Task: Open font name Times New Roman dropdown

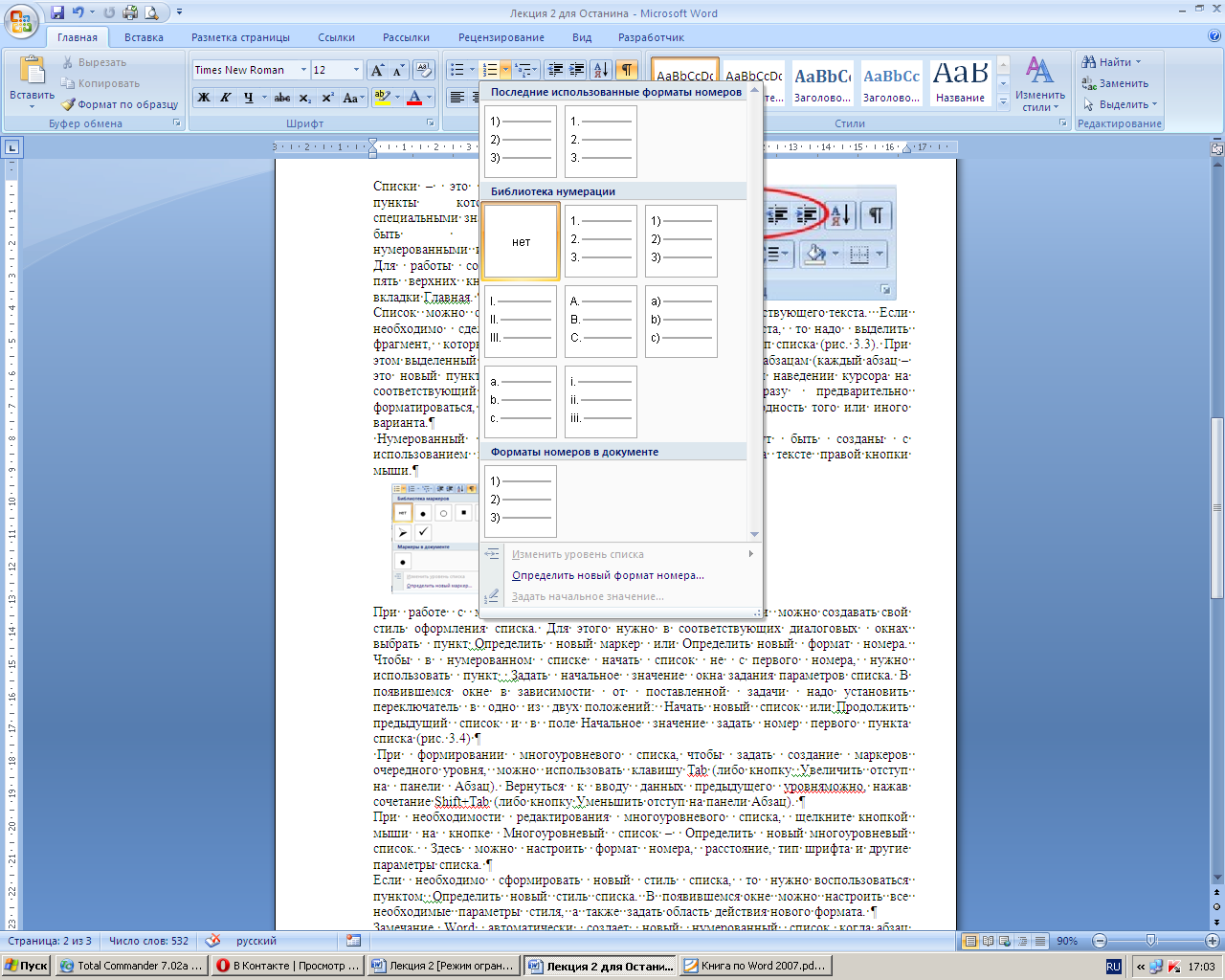Action: pyautogui.click(x=303, y=70)
